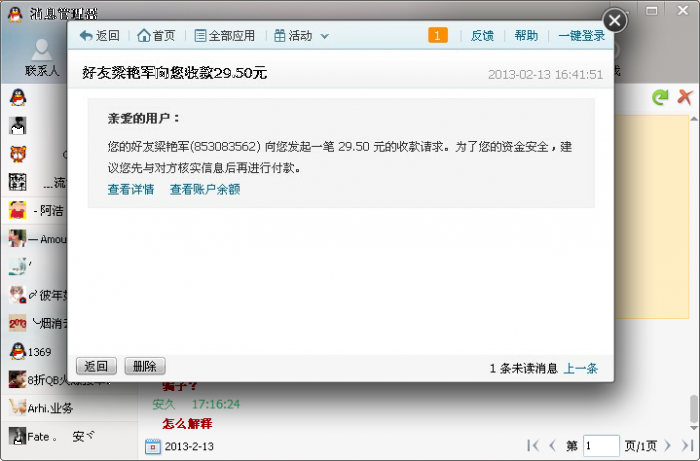Click the red X delete icon
This screenshot has height=461, width=700.
tap(684, 96)
